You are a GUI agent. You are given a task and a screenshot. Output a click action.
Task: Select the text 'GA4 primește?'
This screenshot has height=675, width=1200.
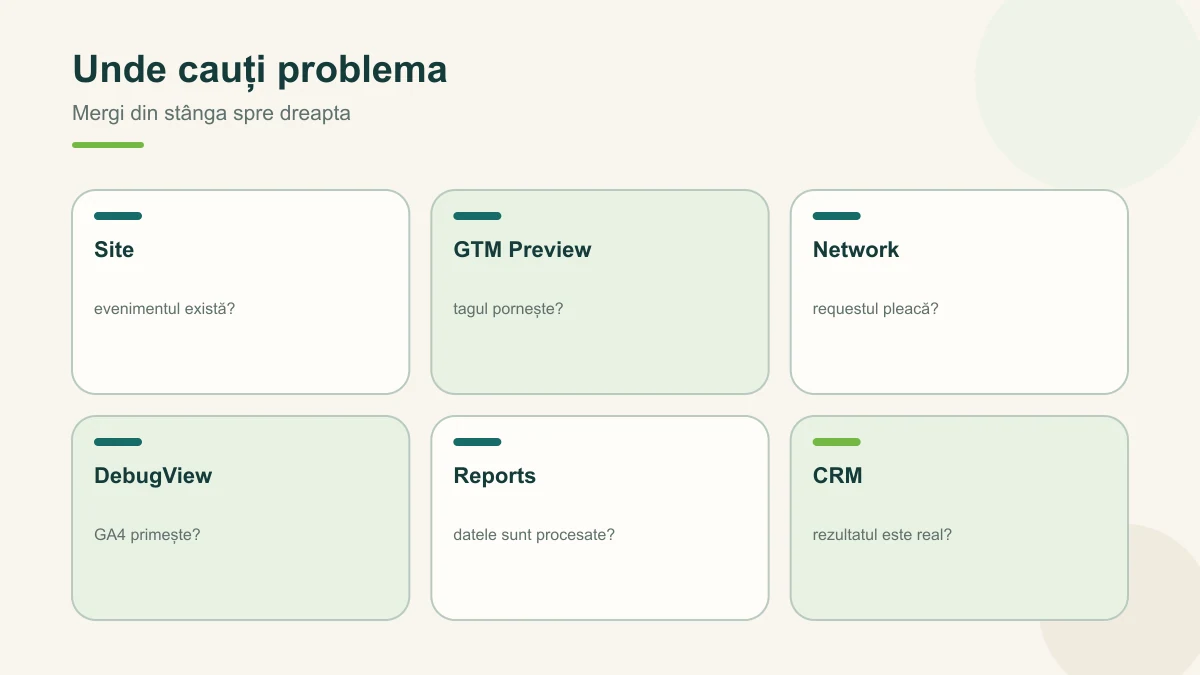click(x=147, y=535)
